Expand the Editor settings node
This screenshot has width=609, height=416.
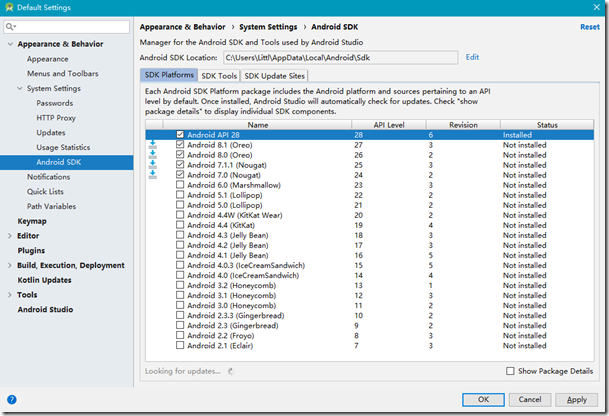click(10, 236)
